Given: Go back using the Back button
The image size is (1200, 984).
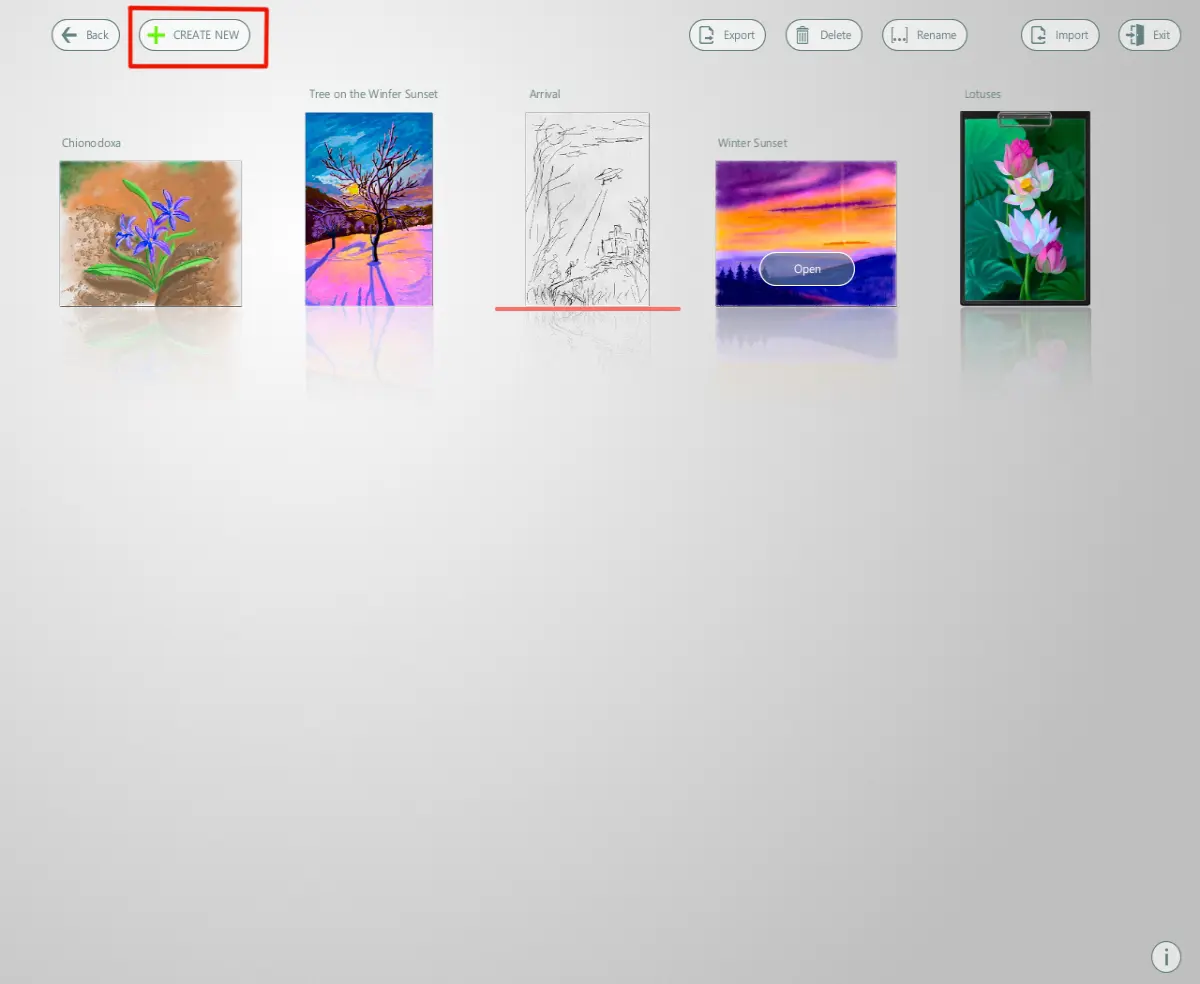Looking at the screenshot, I should 86,35.
